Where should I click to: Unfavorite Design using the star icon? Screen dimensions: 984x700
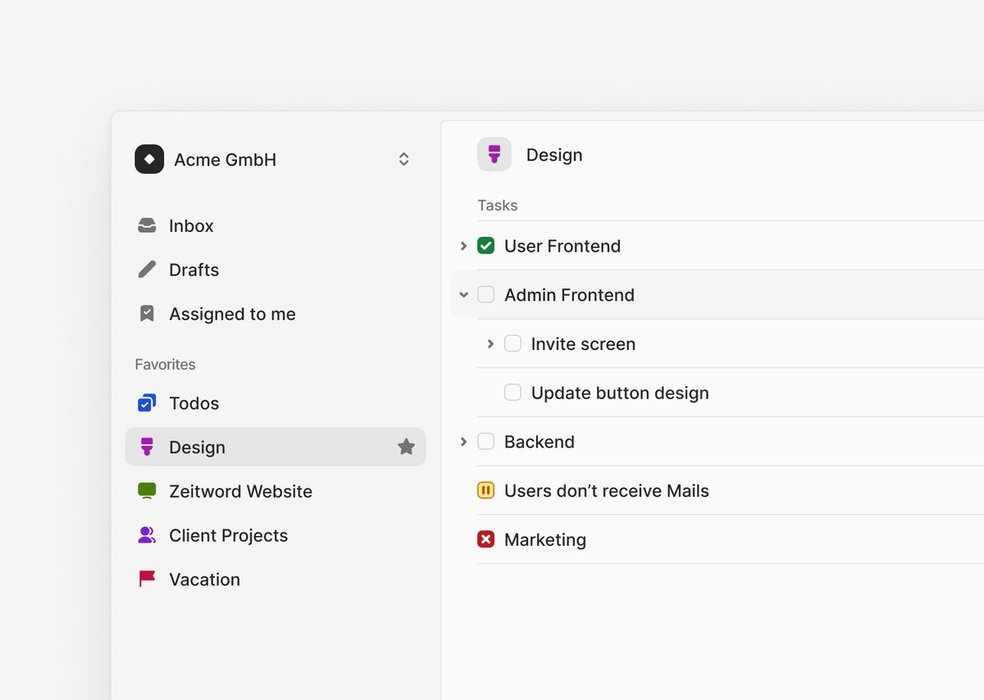click(406, 447)
